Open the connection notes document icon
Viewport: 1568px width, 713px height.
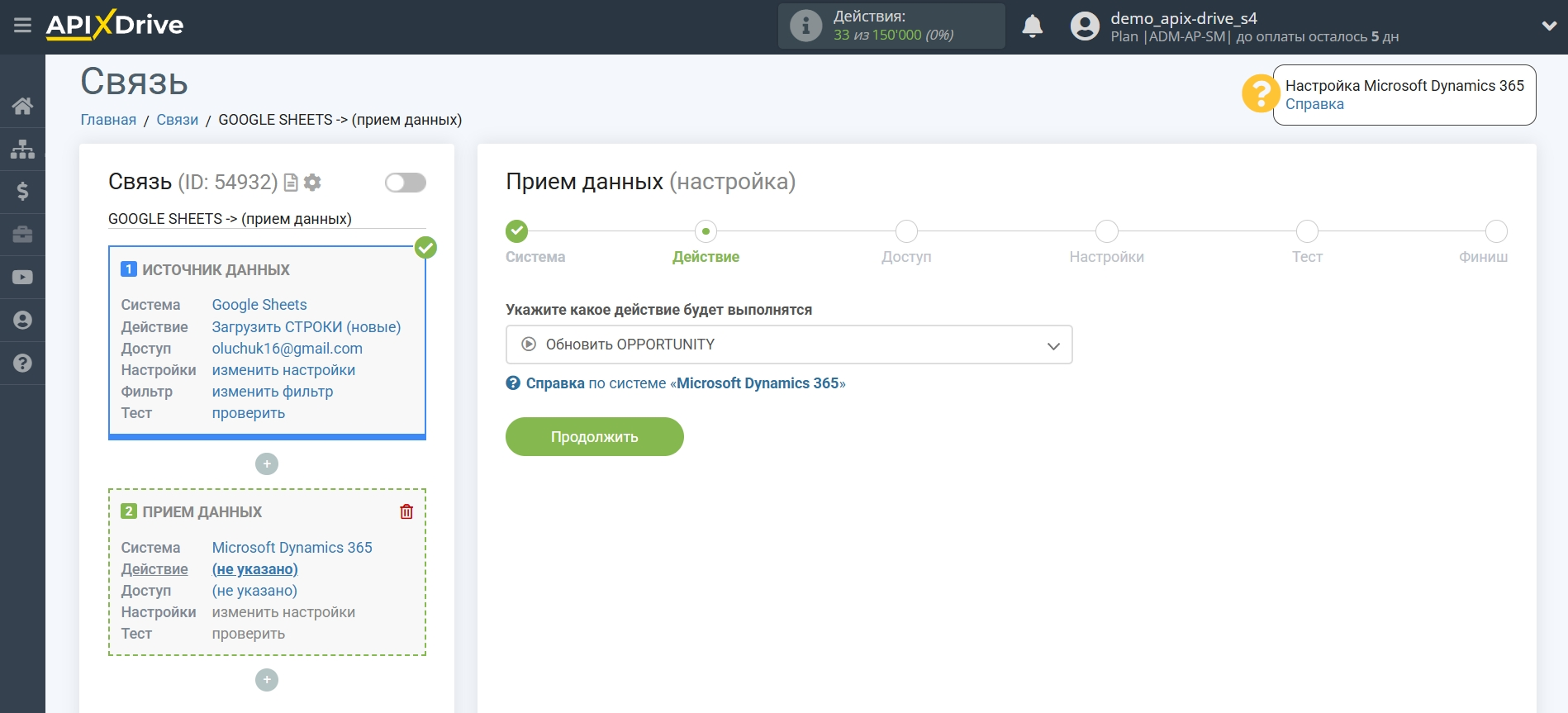pos(291,183)
